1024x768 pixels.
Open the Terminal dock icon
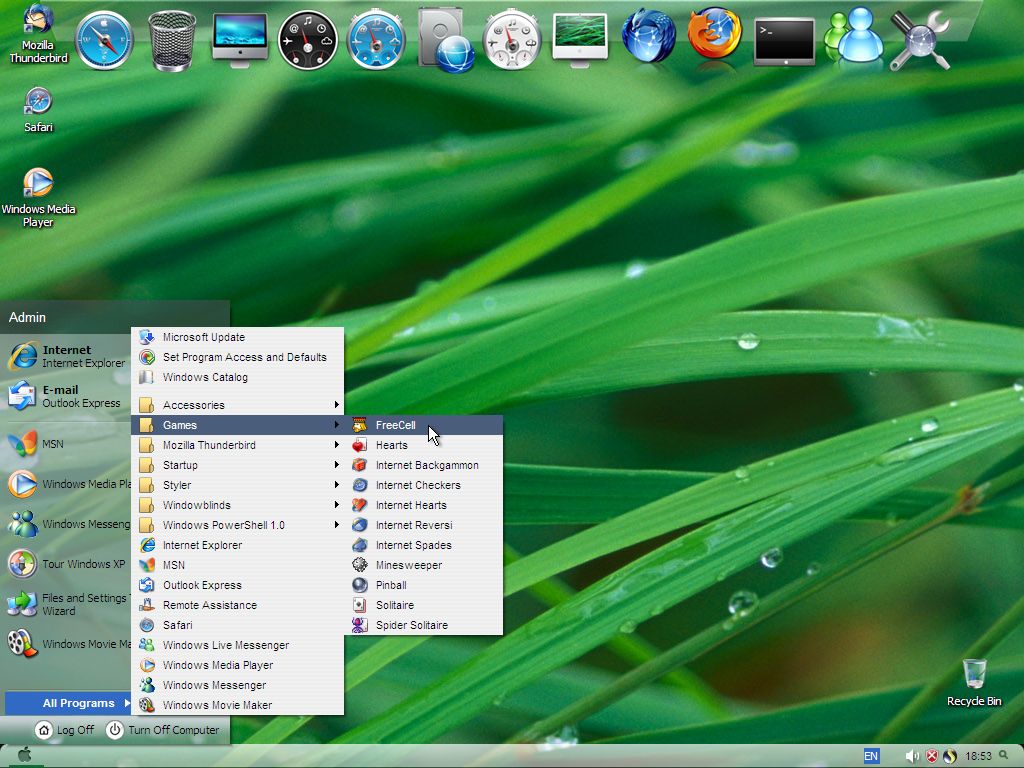pos(784,42)
